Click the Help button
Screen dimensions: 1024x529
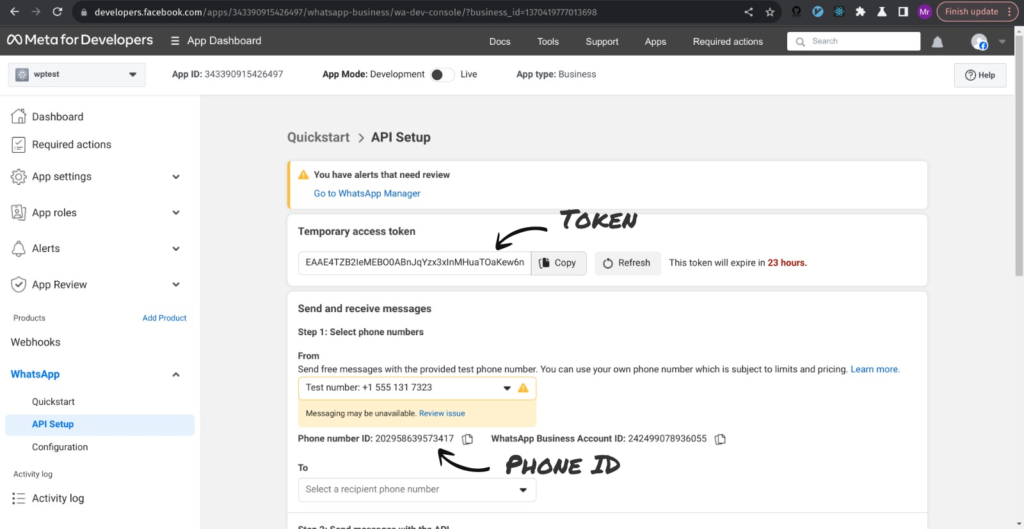click(980, 75)
